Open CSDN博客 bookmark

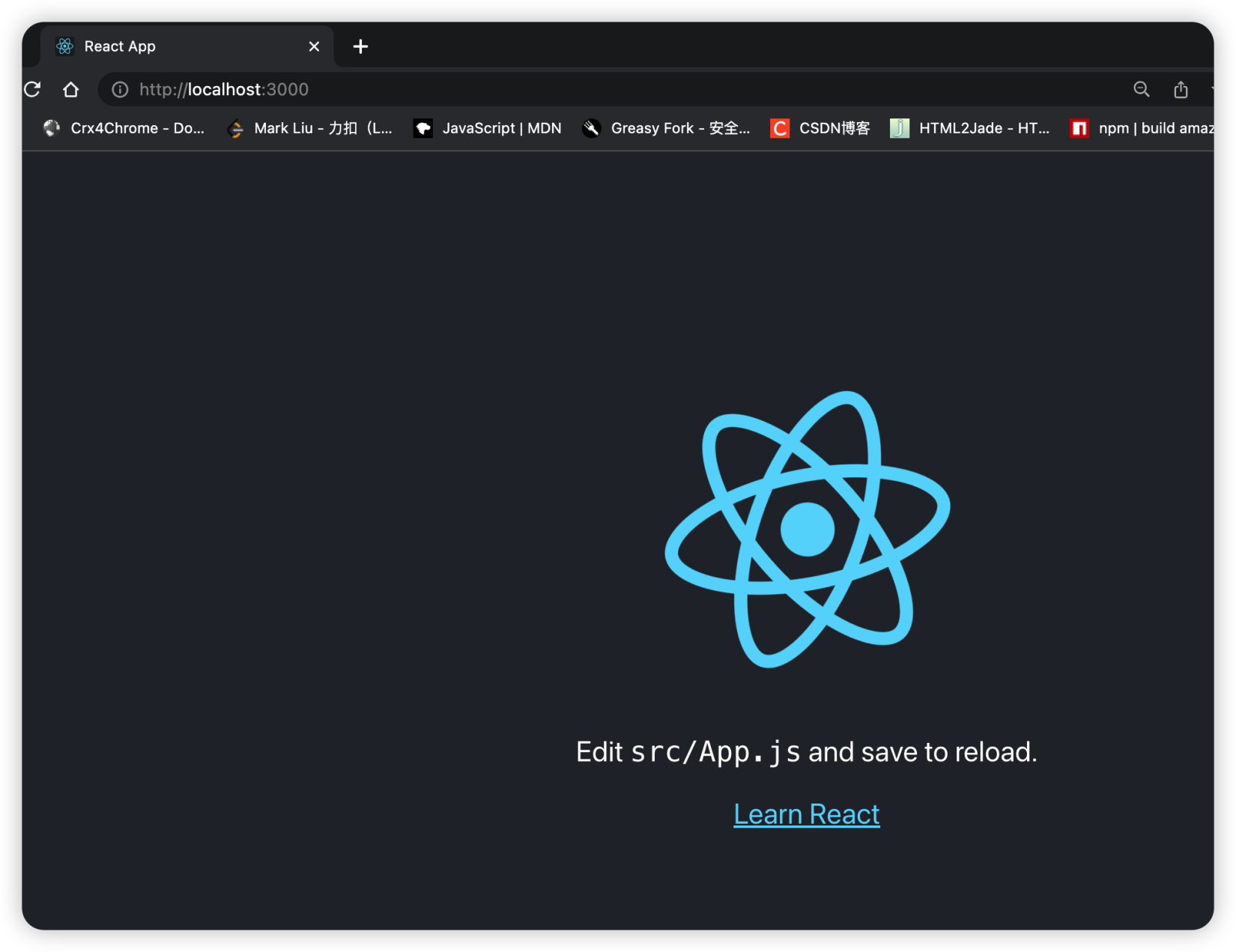click(x=820, y=128)
